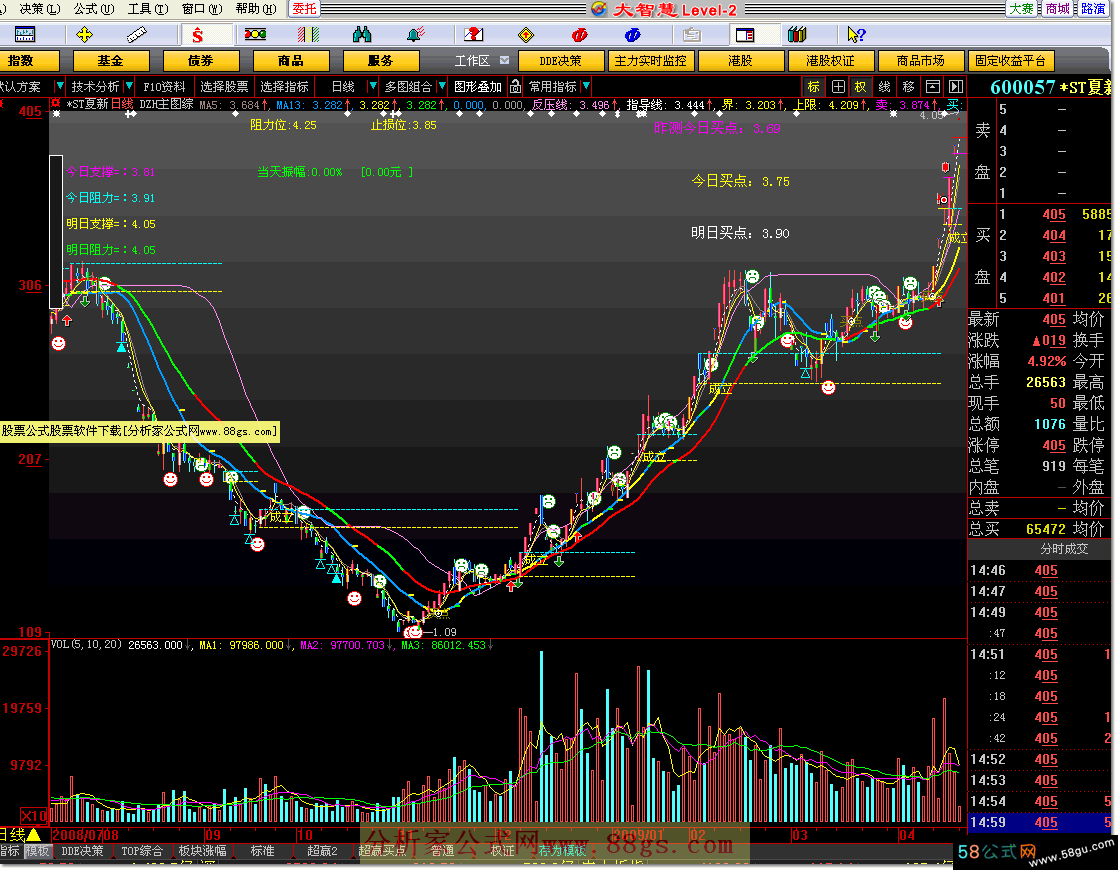Click the 港股 button
Viewport: 1118px width, 870px height.
(740, 61)
